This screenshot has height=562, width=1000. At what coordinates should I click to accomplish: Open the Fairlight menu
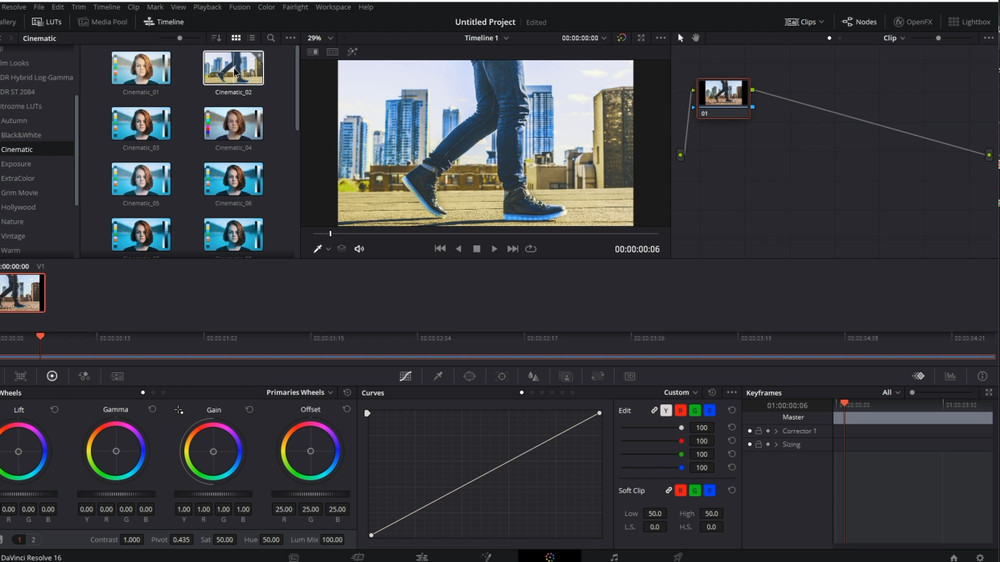295,7
